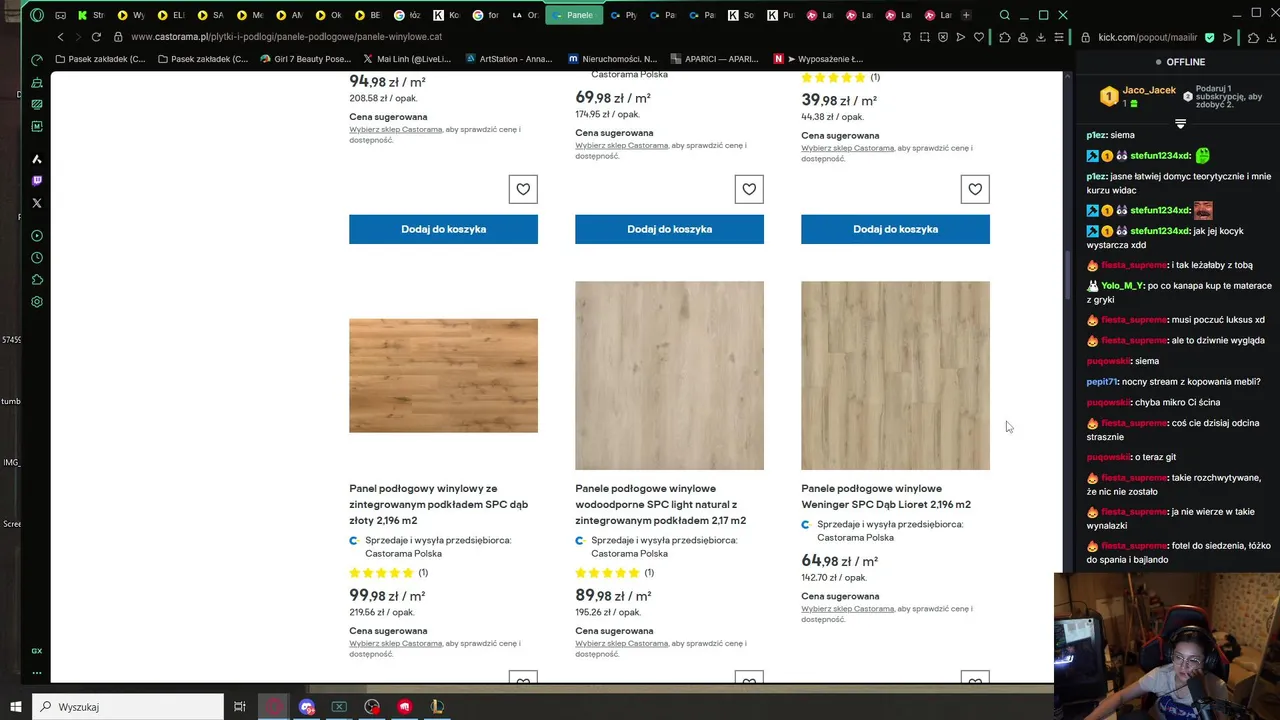Open 'Girl 7 Beauty Pose...' bookmark

click(x=305, y=59)
